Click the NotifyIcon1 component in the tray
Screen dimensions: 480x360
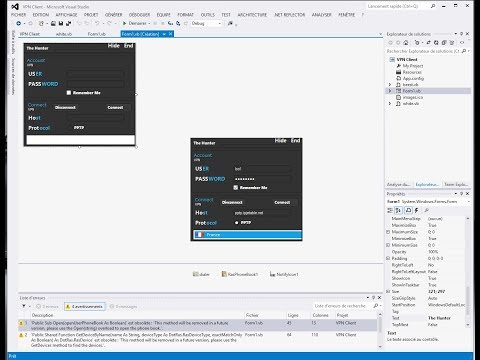point(284,274)
